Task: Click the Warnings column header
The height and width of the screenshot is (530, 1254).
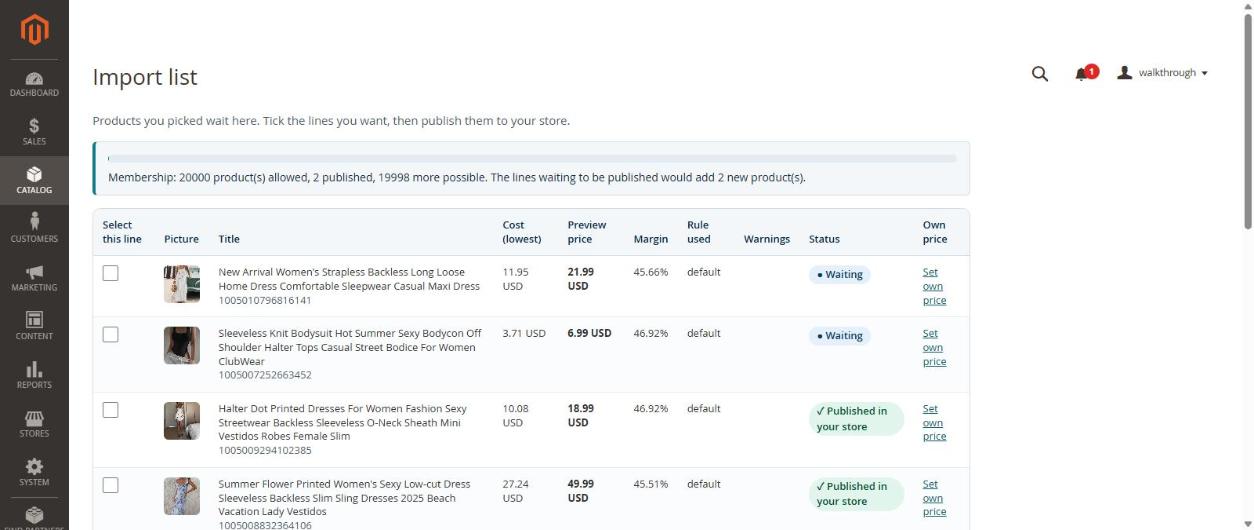Action: tap(767, 239)
